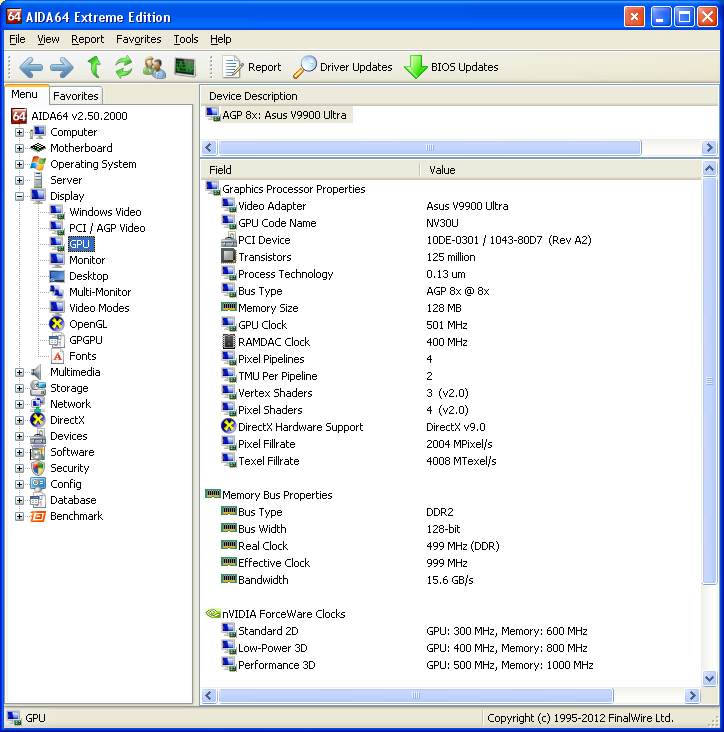This screenshot has width=724, height=732.
Task: Select AGP 8x: Asus V9900 Ultra device
Action: coord(278,115)
